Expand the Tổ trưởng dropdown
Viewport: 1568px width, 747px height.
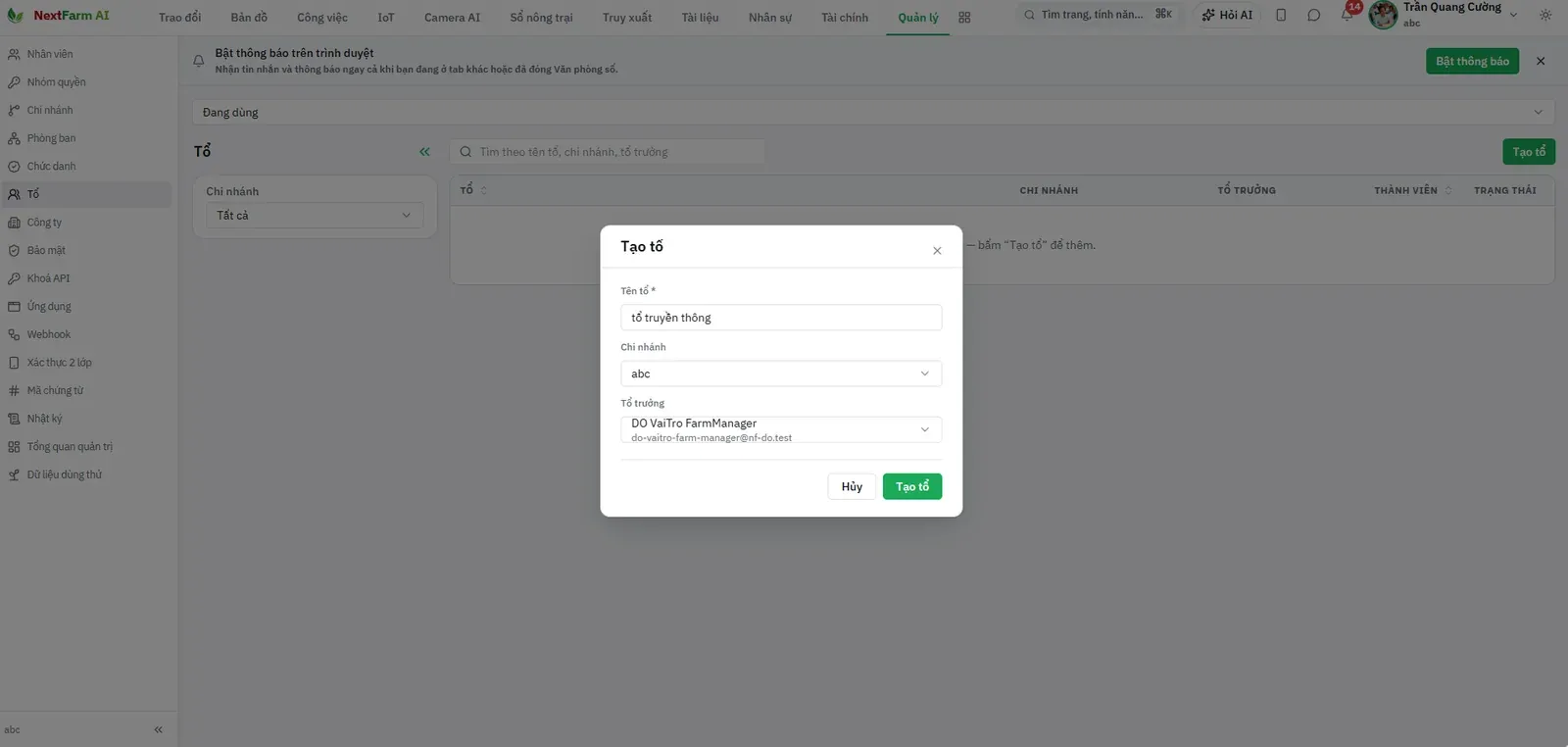pyautogui.click(x=781, y=429)
